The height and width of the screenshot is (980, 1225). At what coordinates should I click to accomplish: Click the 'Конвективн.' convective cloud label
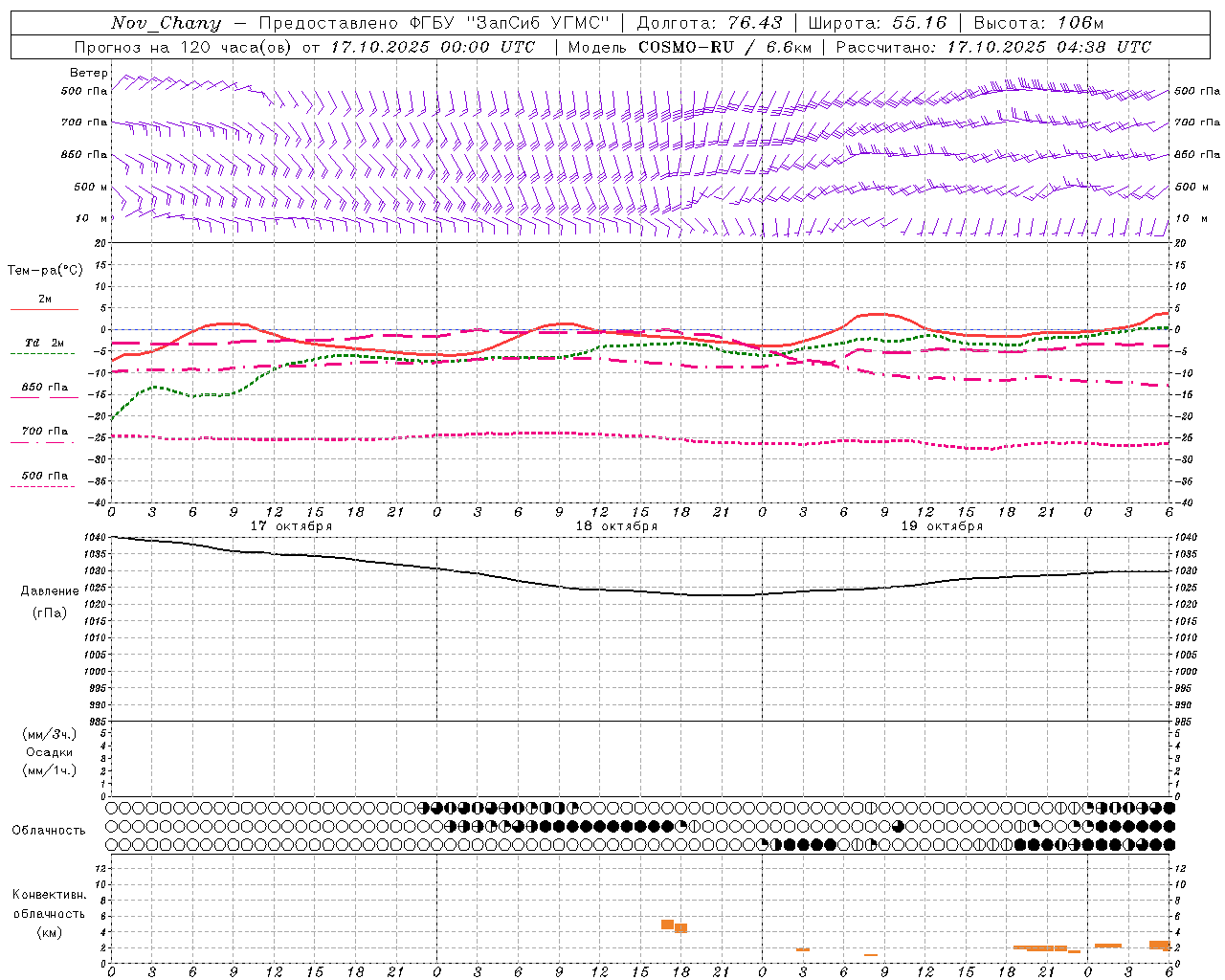pyautogui.click(x=49, y=895)
